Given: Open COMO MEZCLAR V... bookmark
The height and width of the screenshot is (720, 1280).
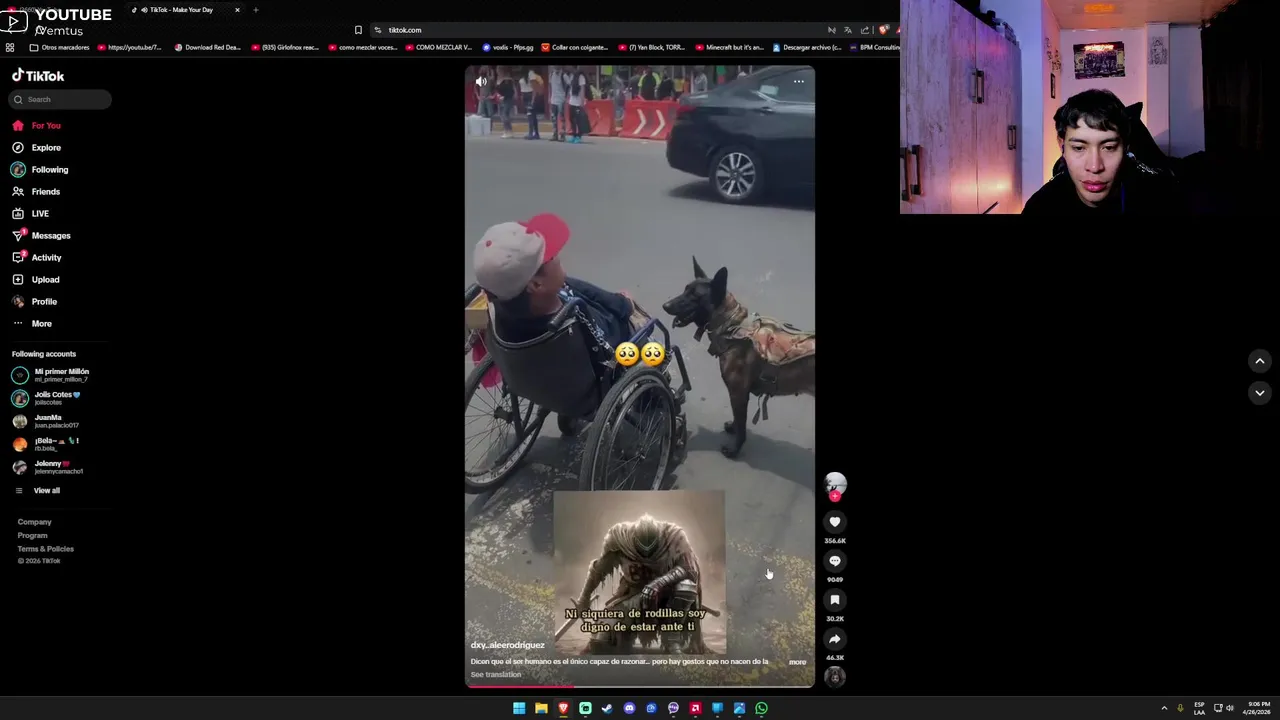Looking at the screenshot, I should click(439, 47).
